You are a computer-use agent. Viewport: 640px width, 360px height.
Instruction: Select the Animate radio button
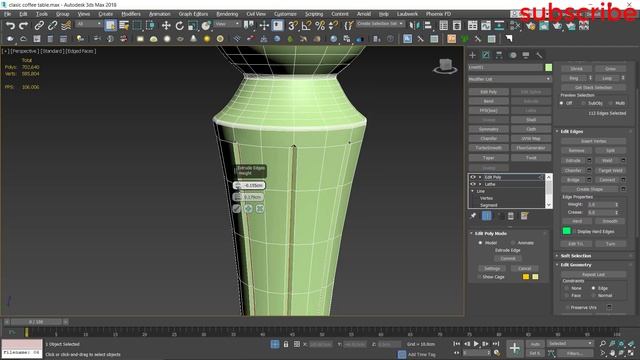(x=513, y=243)
